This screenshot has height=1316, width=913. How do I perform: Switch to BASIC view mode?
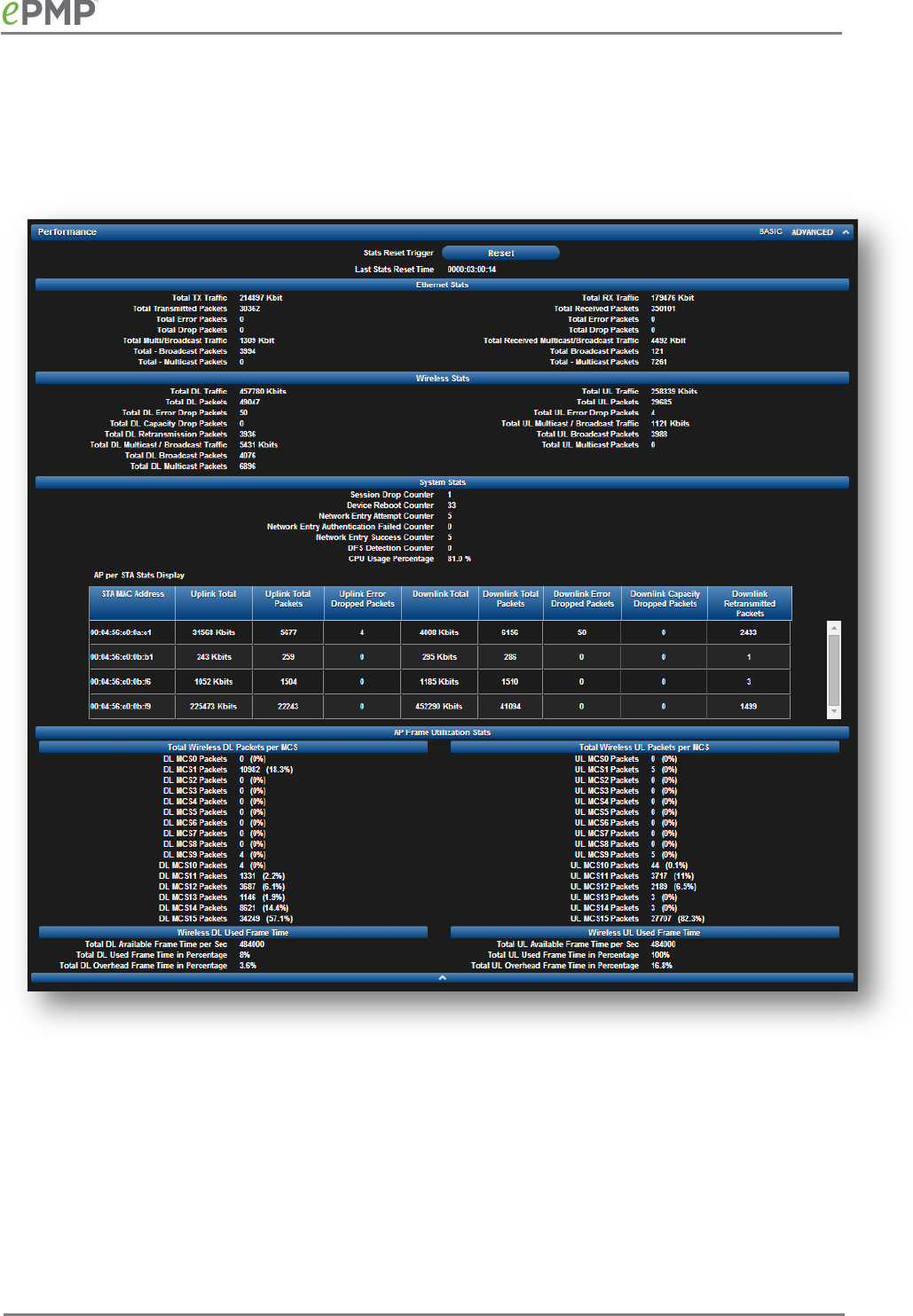tap(770, 232)
